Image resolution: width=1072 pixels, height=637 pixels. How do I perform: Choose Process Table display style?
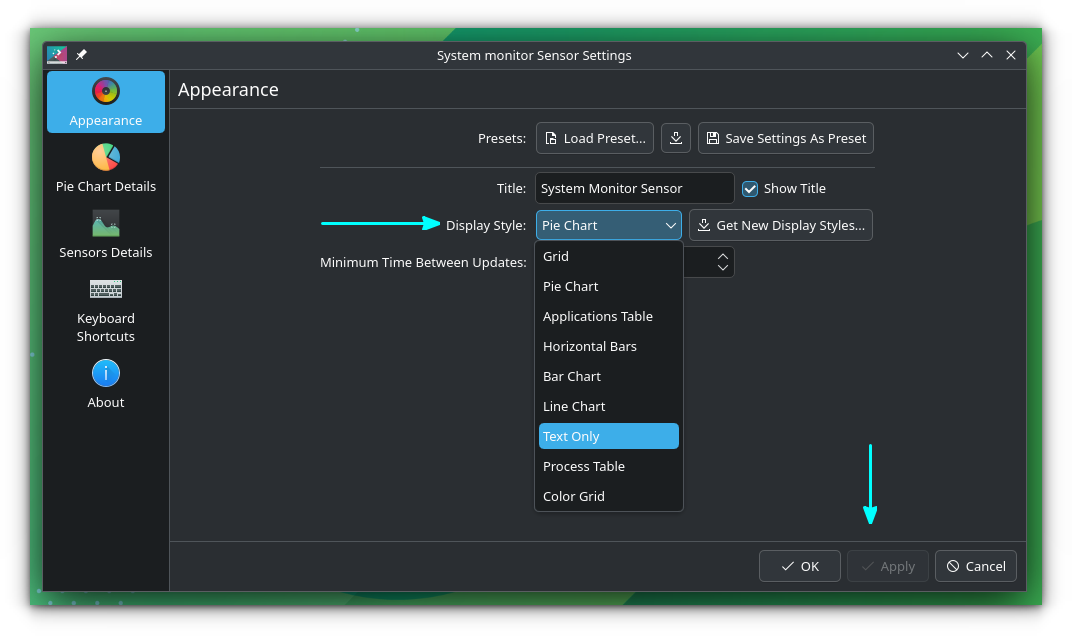pos(584,466)
